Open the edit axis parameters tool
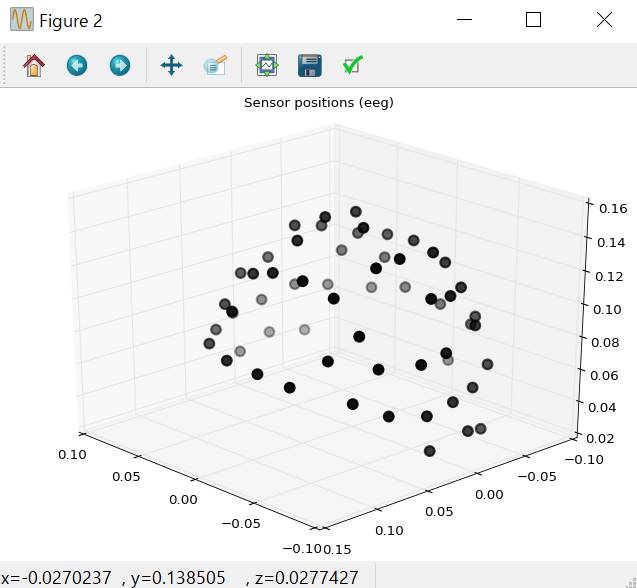637x588 pixels. click(x=353, y=66)
